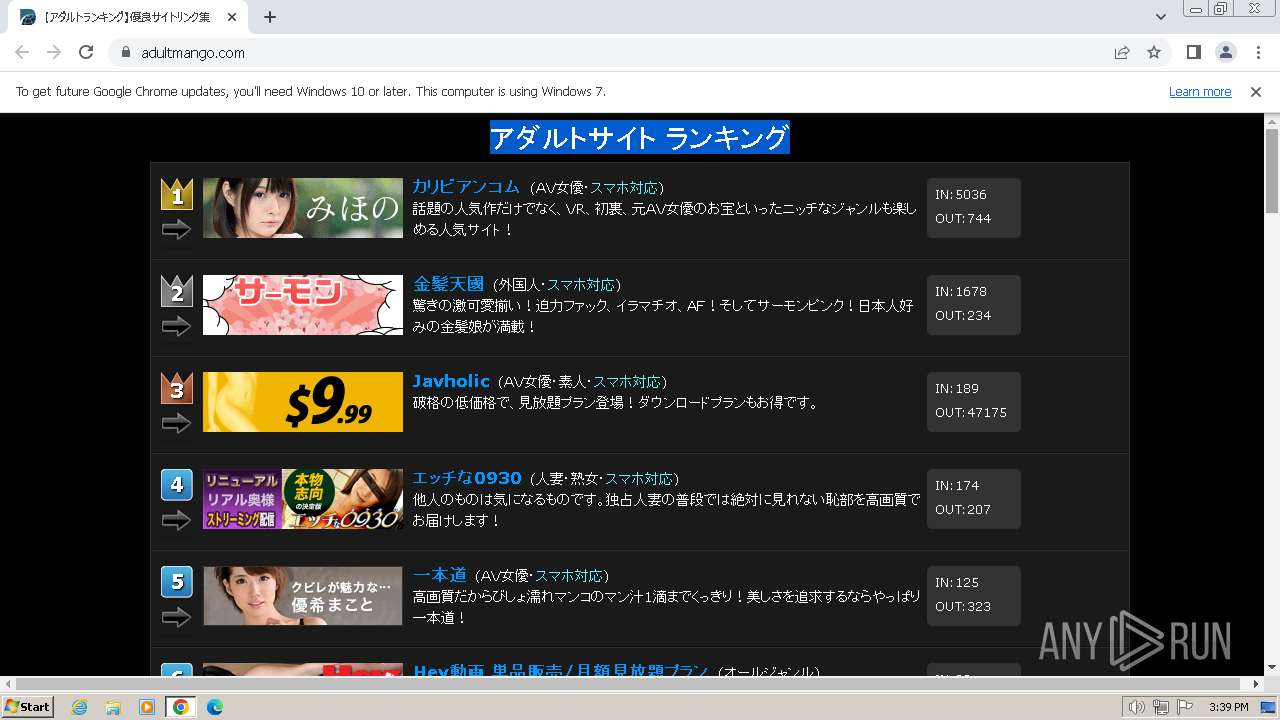Click the browser back arrow

22,52
